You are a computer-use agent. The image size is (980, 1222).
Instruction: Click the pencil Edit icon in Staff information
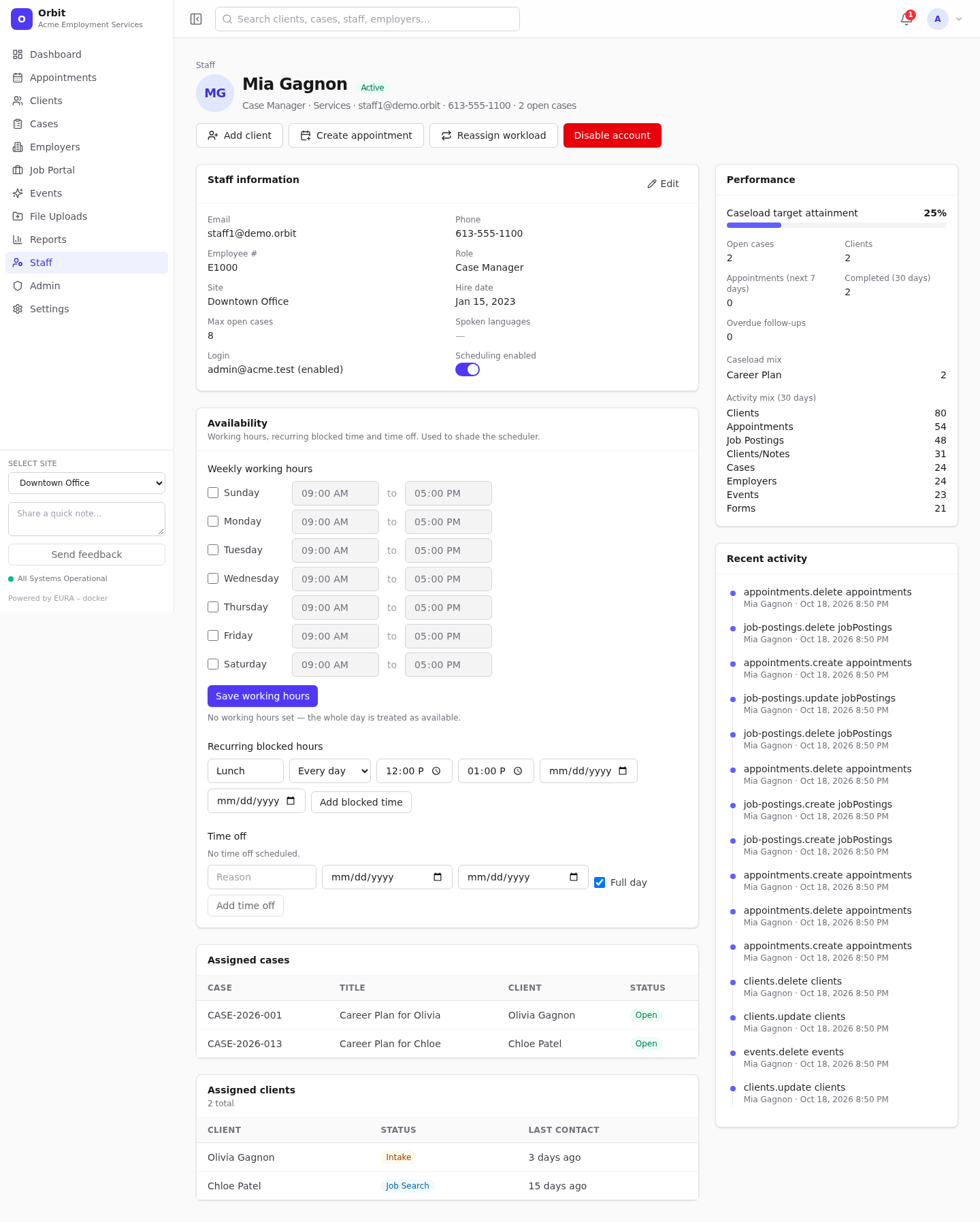click(x=652, y=184)
